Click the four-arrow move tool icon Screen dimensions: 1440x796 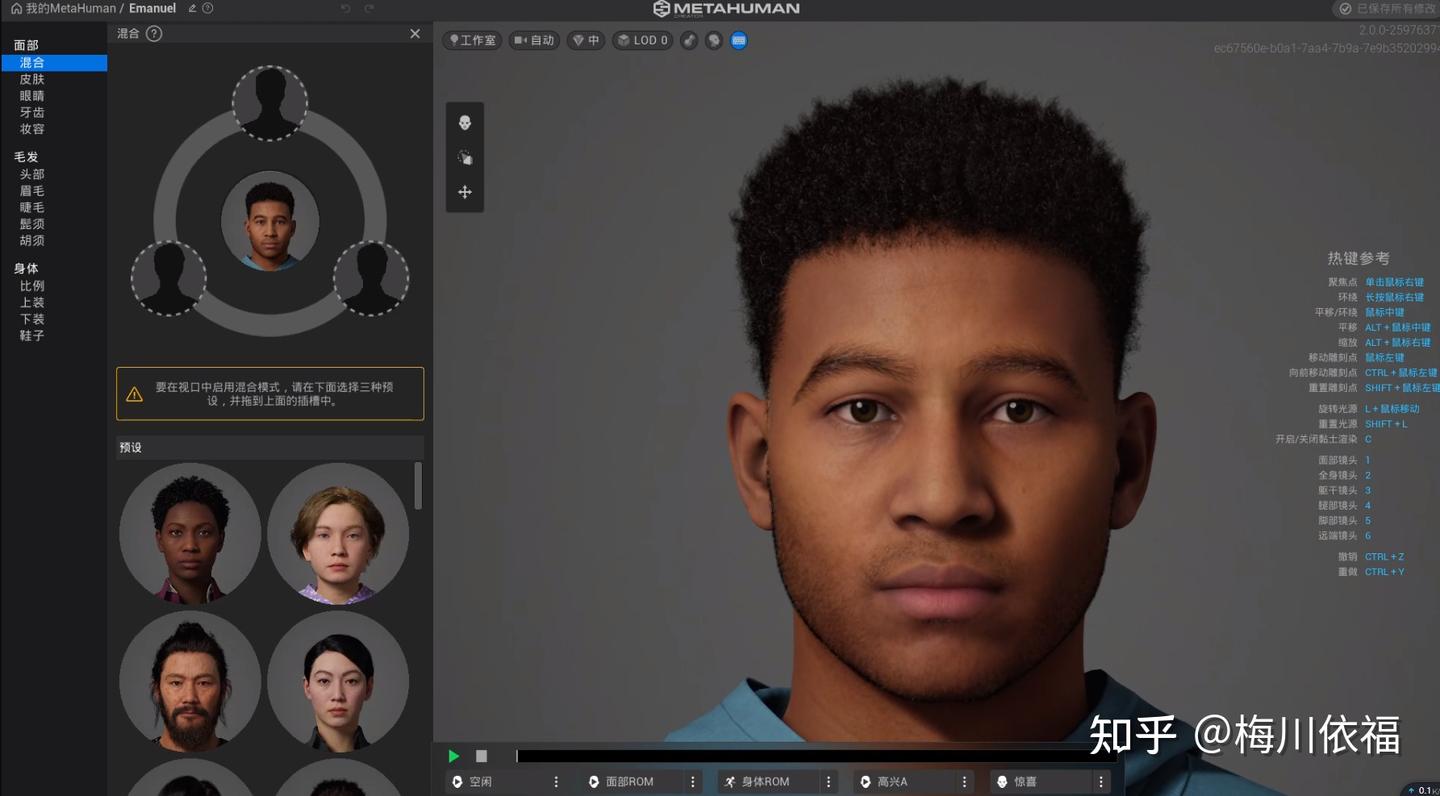click(465, 192)
